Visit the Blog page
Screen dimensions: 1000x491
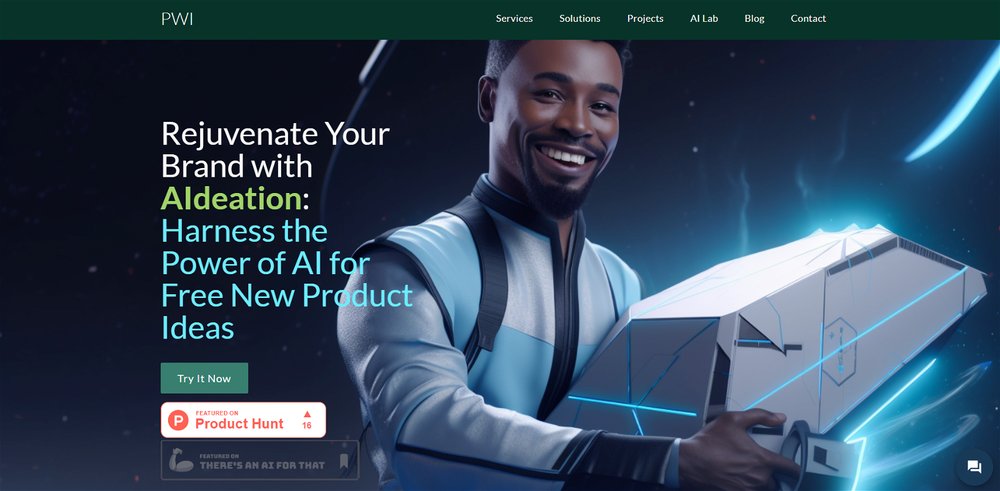click(754, 18)
